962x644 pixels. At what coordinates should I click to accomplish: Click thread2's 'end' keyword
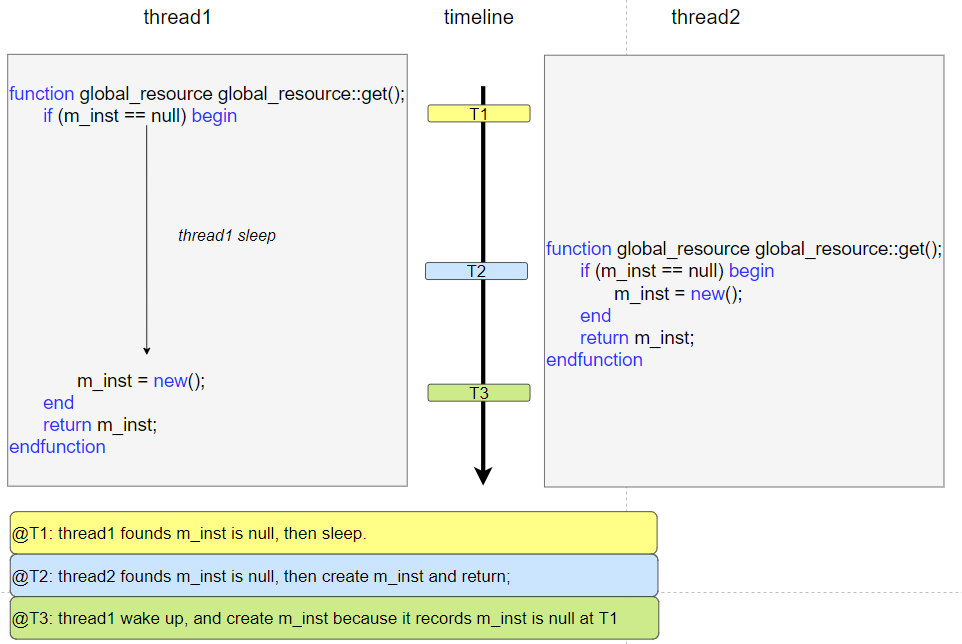[596, 316]
